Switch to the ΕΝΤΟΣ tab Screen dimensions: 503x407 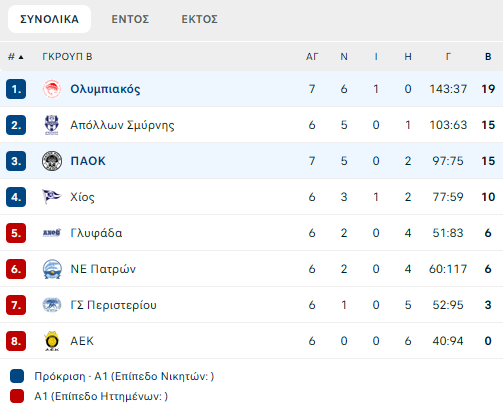pyautogui.click(x=130, y=19)
